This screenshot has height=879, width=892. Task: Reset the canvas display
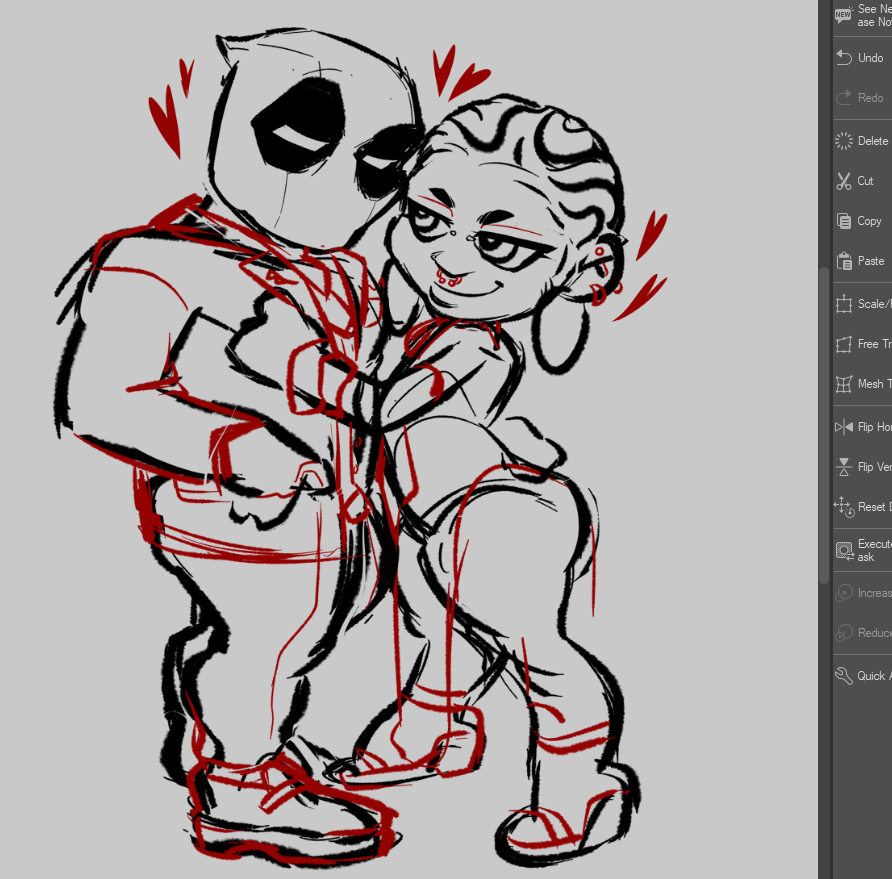(844, 507)
